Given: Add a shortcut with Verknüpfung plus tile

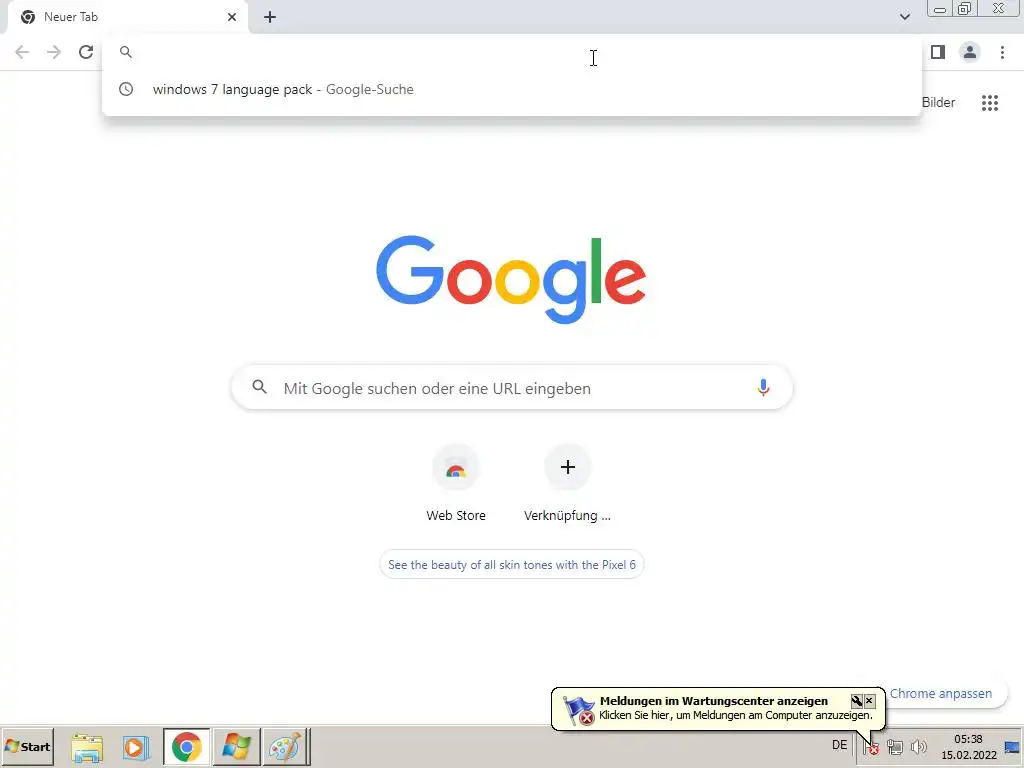Looking at the screenshot, I should (x=568, y=468).
